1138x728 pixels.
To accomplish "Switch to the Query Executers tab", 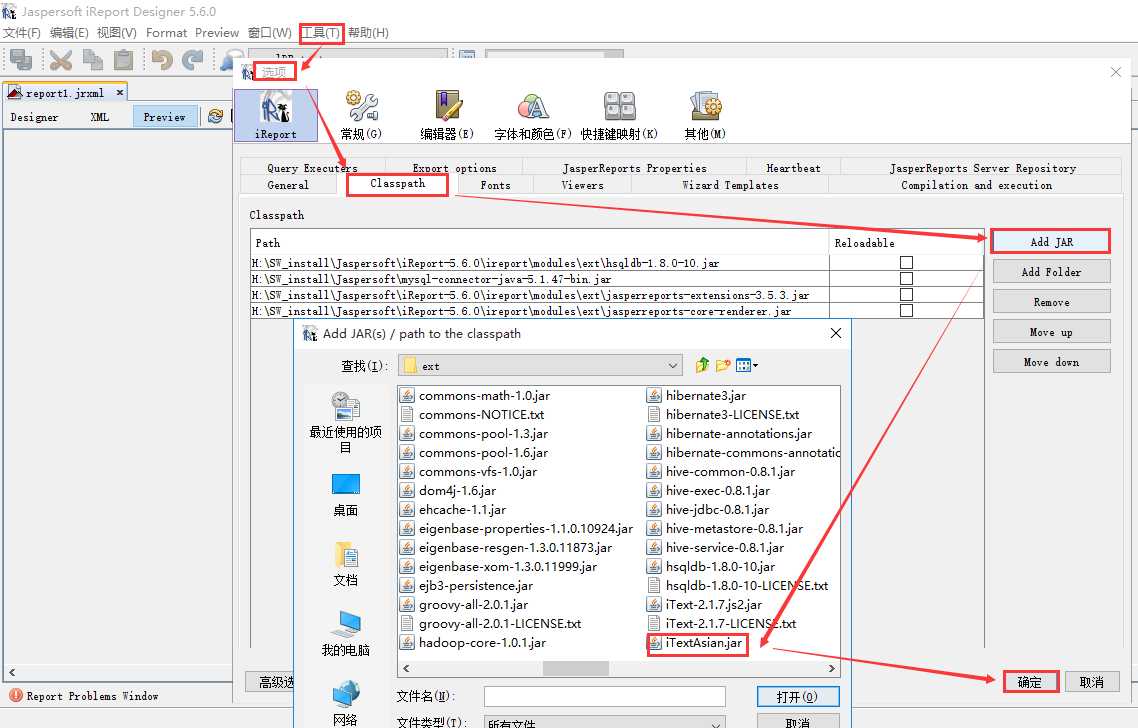I will coord(312,168).
